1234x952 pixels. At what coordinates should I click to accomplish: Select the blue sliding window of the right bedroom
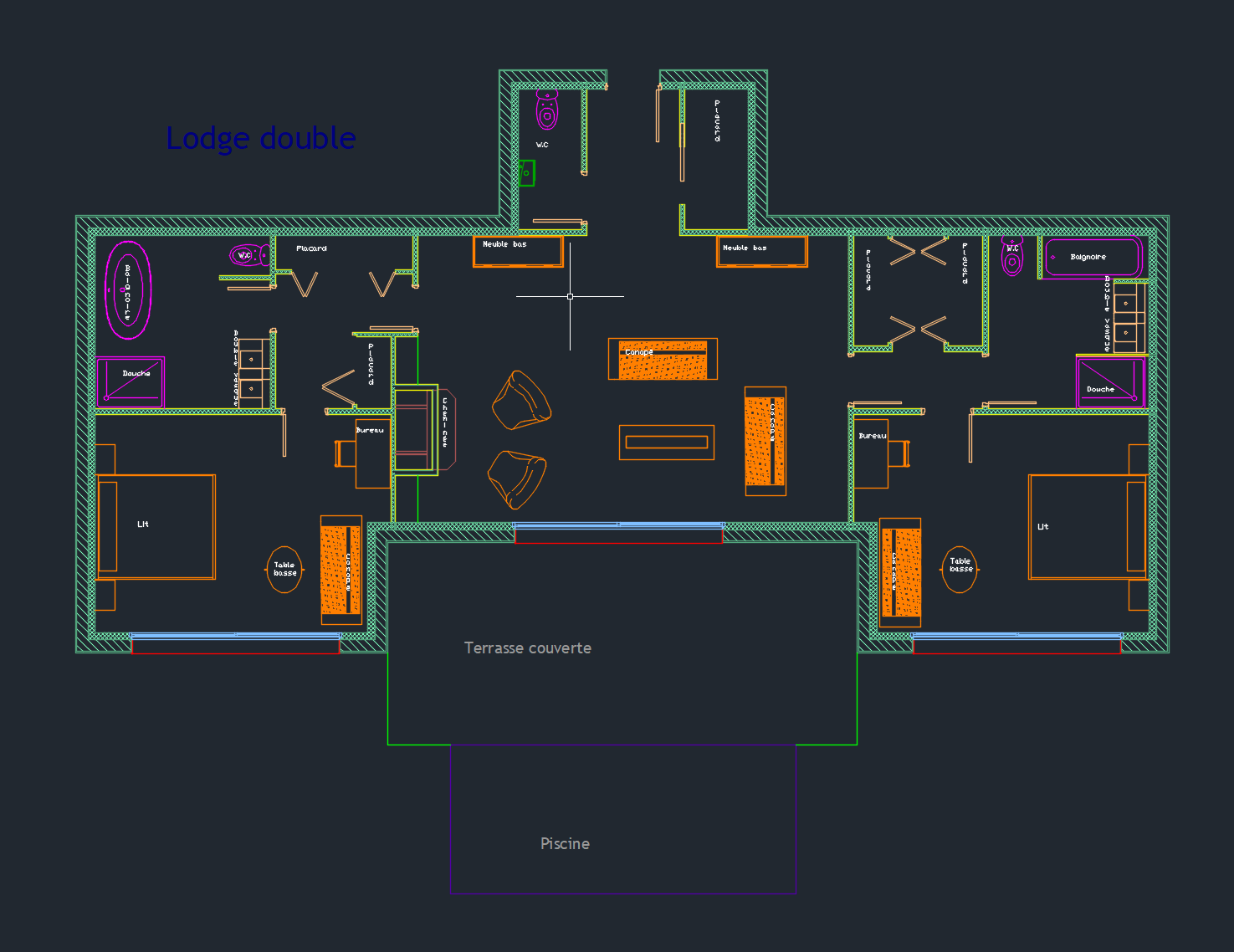1016,637
